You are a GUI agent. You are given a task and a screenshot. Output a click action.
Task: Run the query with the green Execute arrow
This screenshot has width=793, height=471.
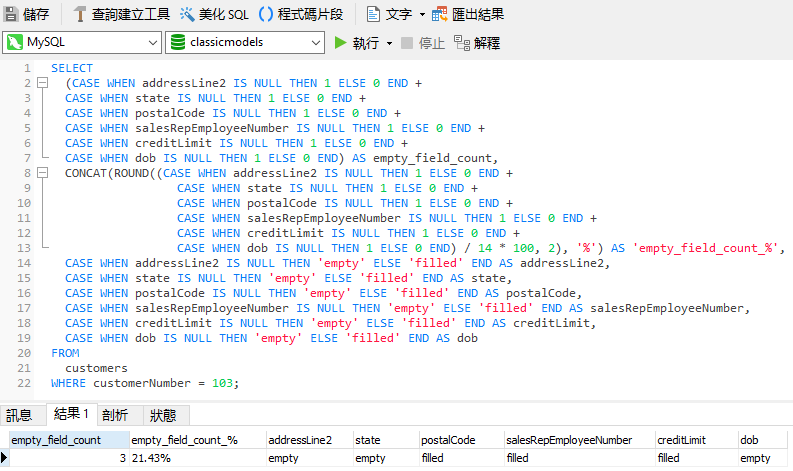tap(341, 43)
